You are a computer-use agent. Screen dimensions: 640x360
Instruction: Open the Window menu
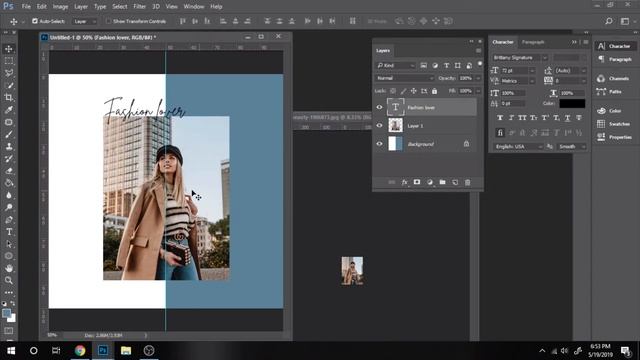tap(193, 7)
